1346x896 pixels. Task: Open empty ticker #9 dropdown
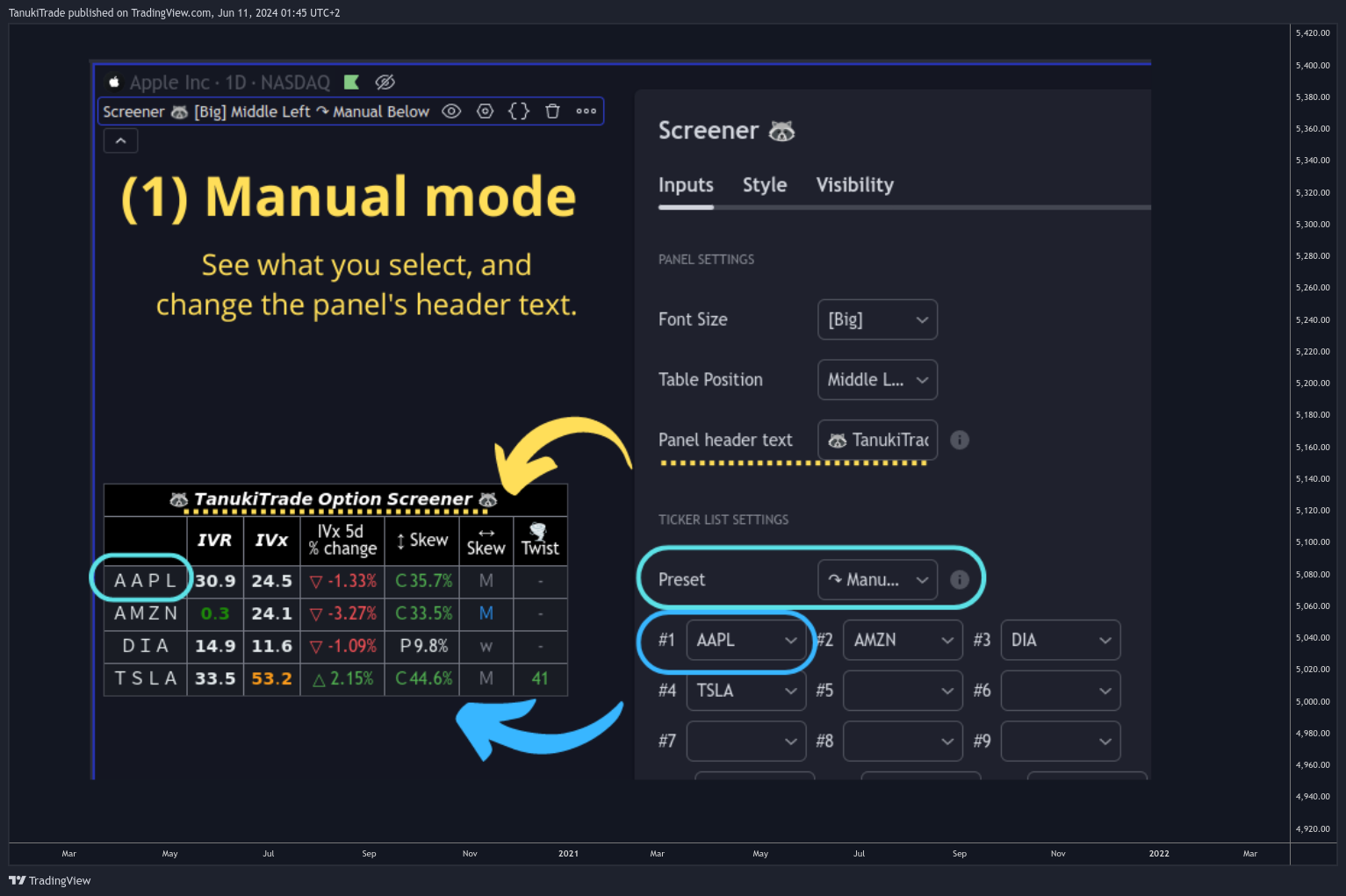click(x=1061, y=742)
